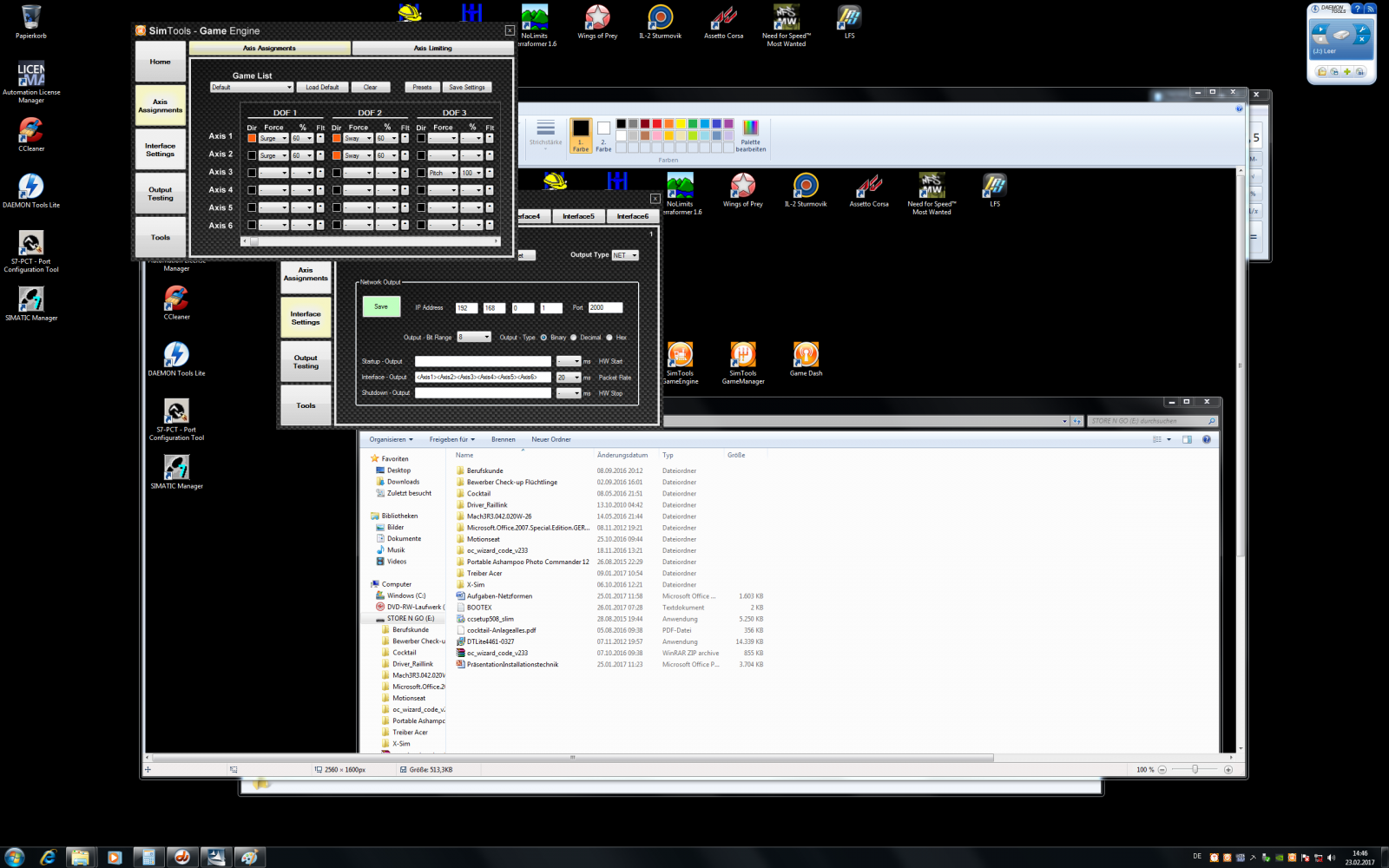
Task: Click the SimTools GameEngine icon shown in the Paint canvas
Action: 680,363
